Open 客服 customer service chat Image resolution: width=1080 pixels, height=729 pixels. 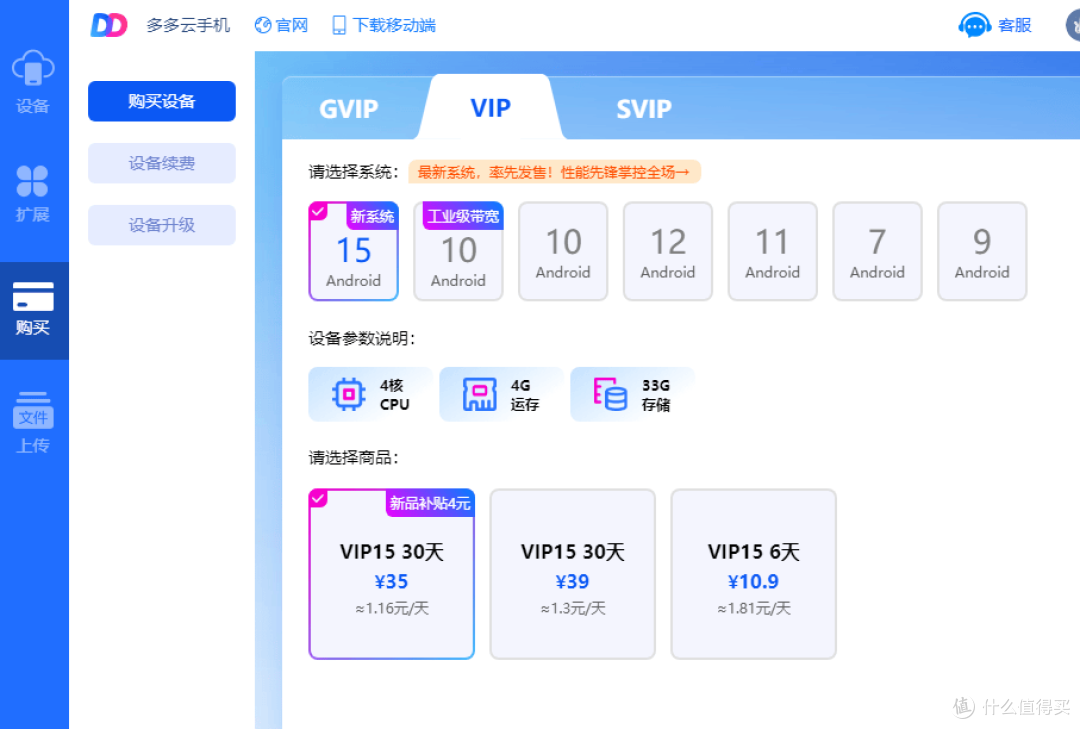coord(995,25)
